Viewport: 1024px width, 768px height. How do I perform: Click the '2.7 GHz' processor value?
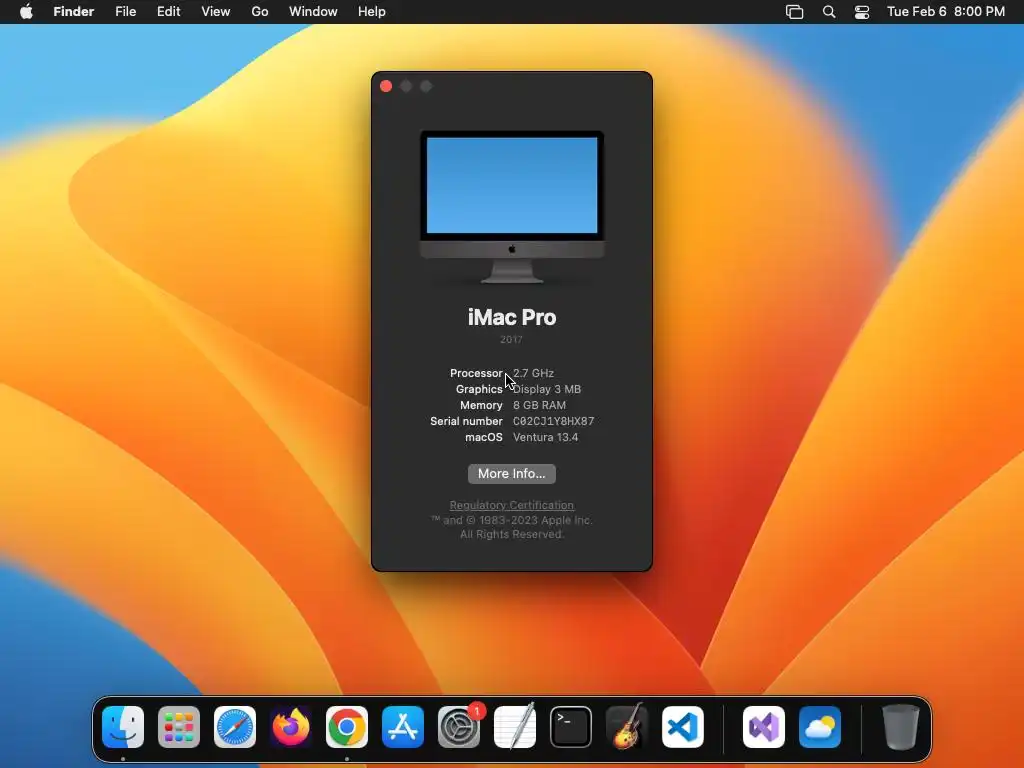click(x=534, y=374)
